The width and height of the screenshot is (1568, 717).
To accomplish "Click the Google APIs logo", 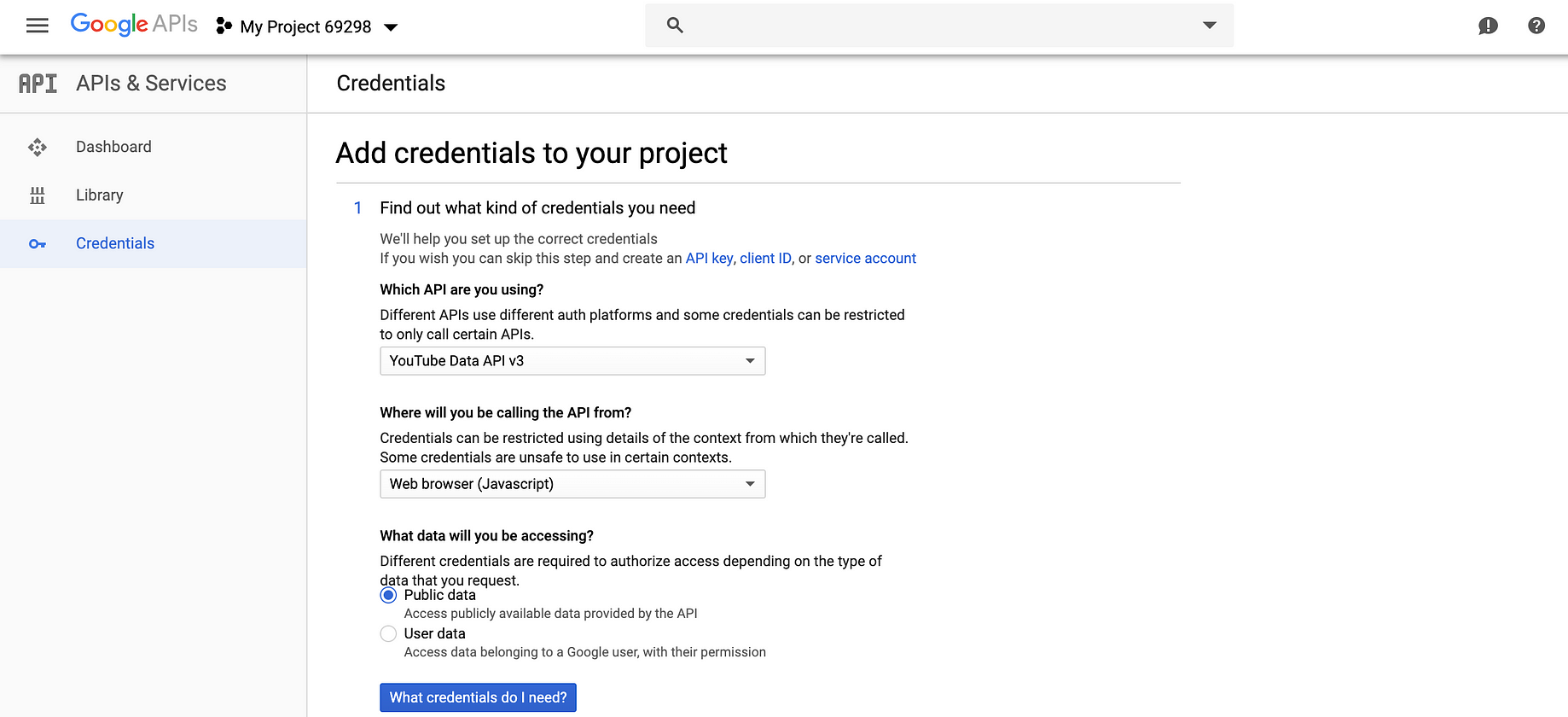I will pyautogui.click(x=134, y=24).
